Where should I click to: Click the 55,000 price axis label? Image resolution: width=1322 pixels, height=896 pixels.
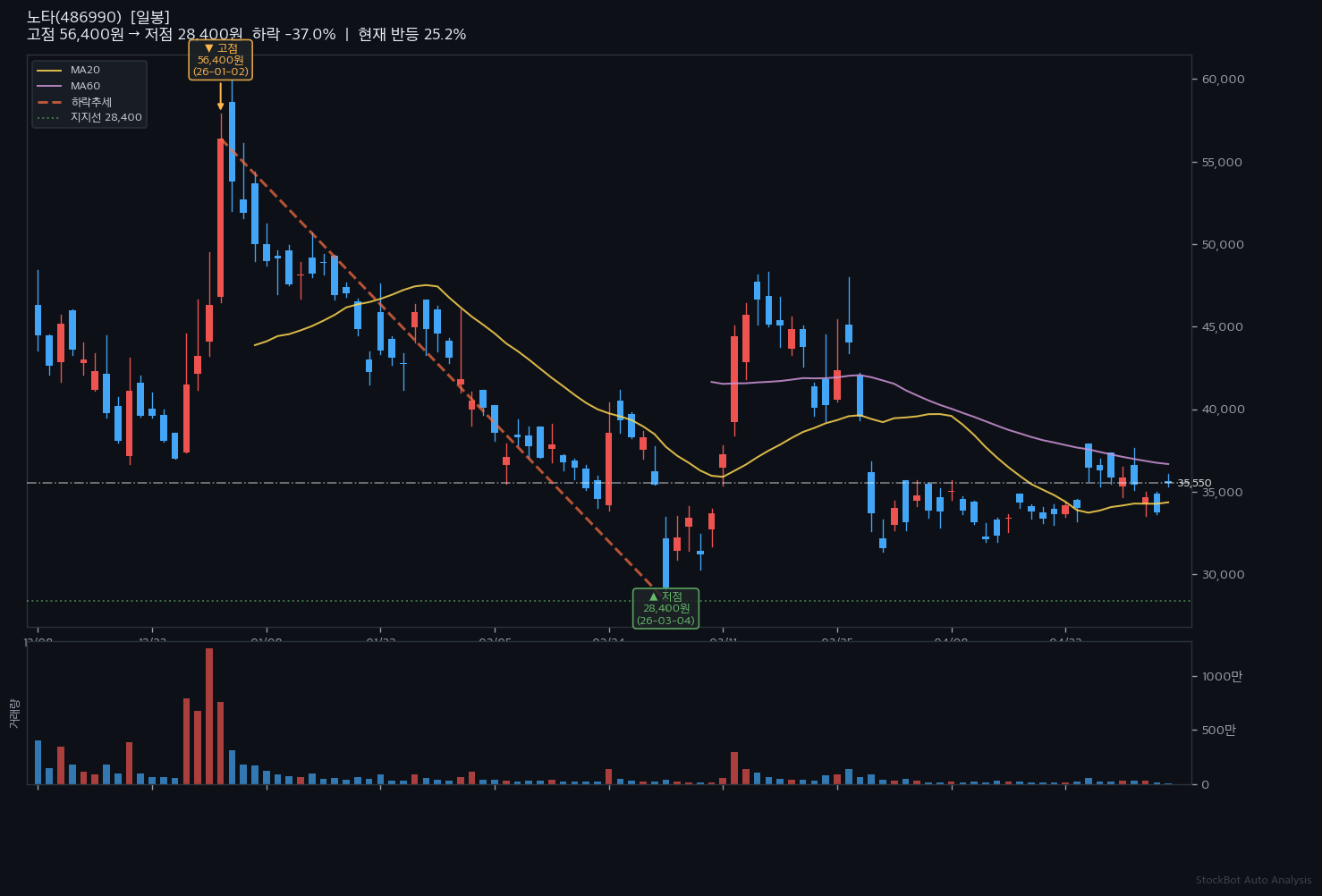[1223, 162]
